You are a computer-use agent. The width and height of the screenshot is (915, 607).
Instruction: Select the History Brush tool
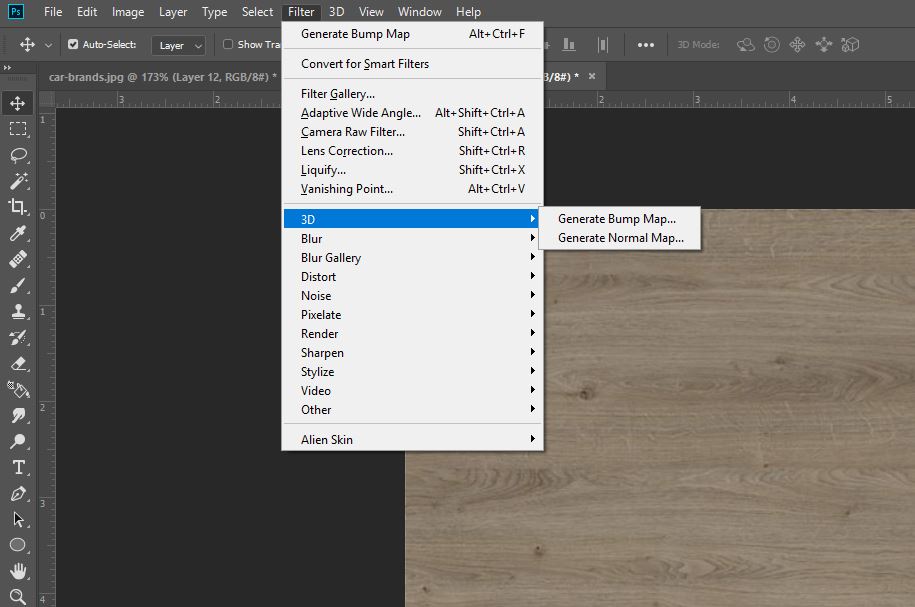point(18,337)
